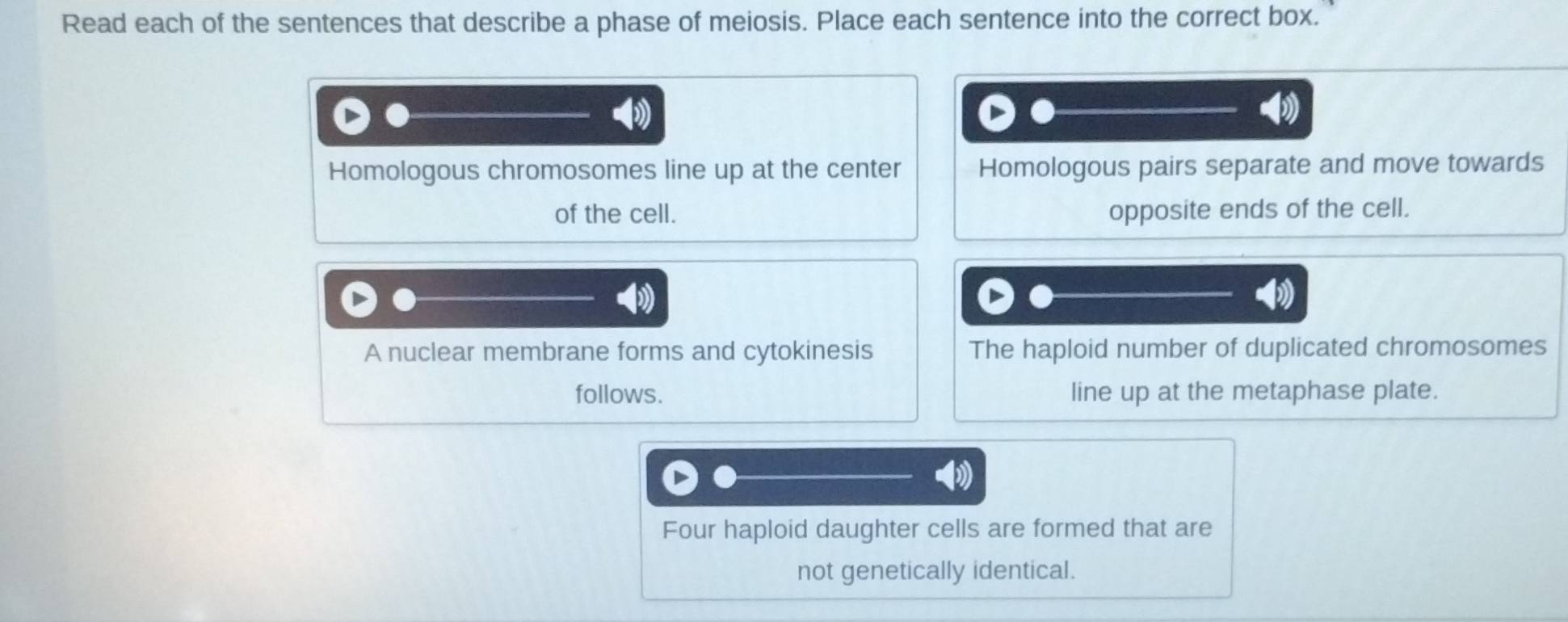The width and height of the screenshot is (1568, 622).
Task: Play the audio about homologous pairs separating
Action: pyautogui.click(x=995, y=111)
